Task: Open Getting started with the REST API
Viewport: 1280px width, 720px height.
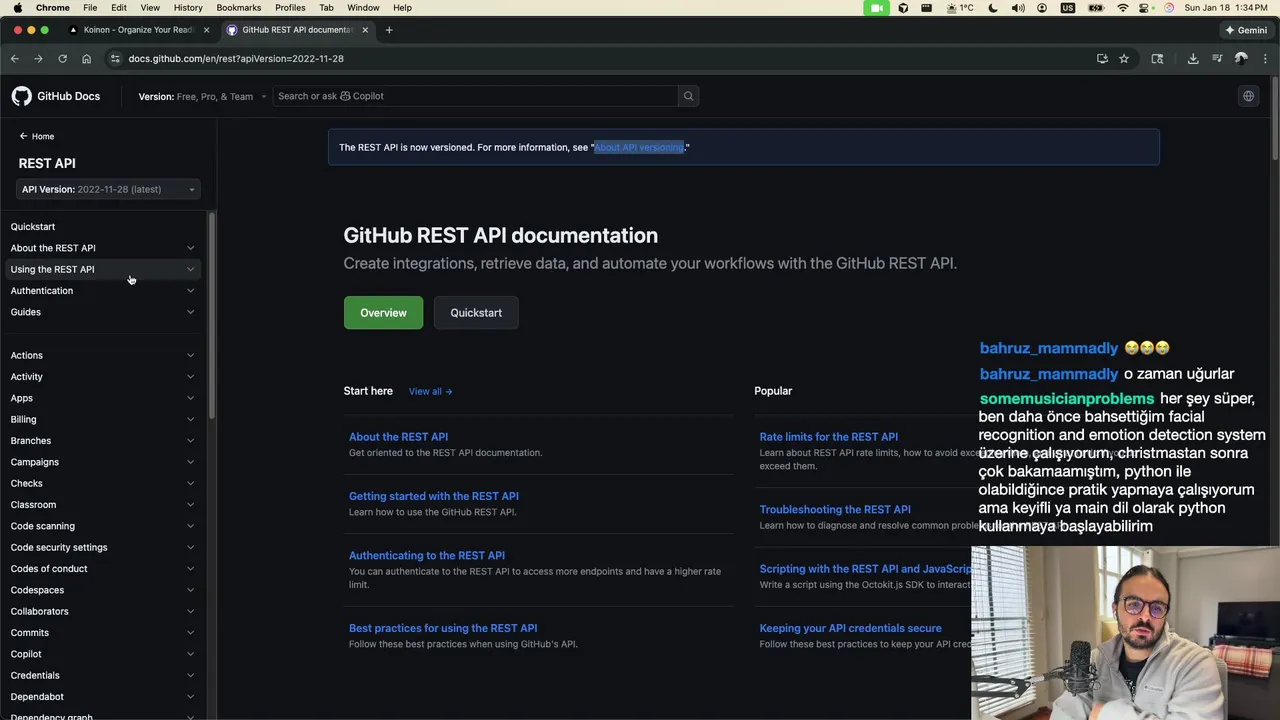Action: pos(433,496)
